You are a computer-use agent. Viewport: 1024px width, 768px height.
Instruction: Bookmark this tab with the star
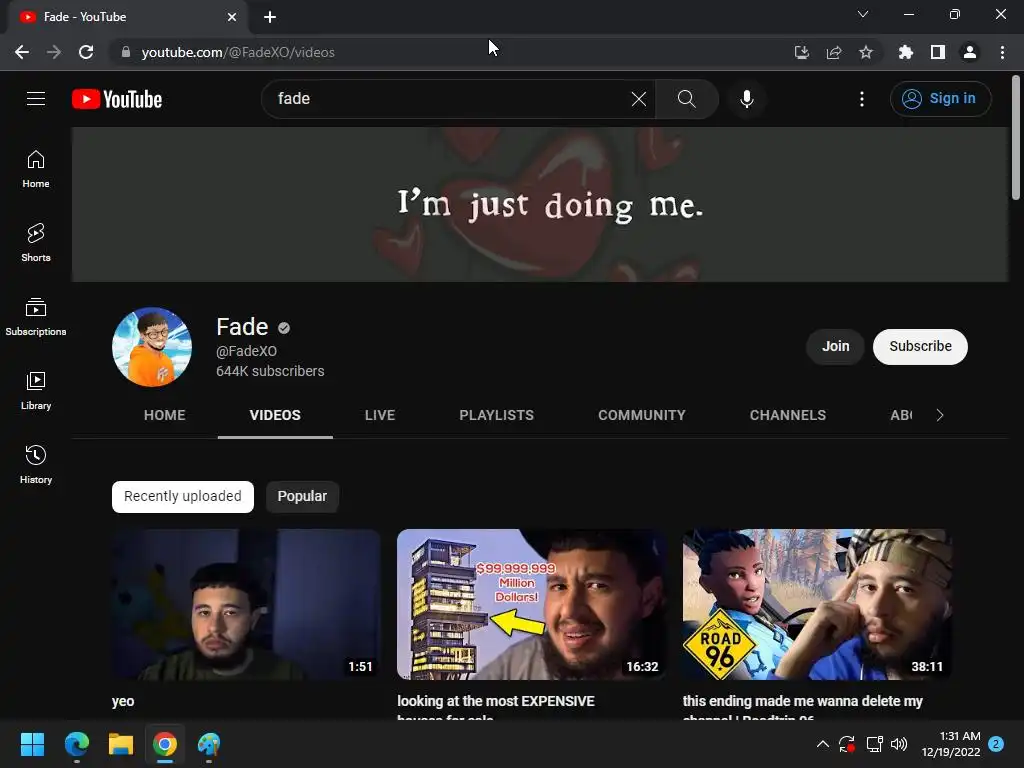click(x=866, y=52)
